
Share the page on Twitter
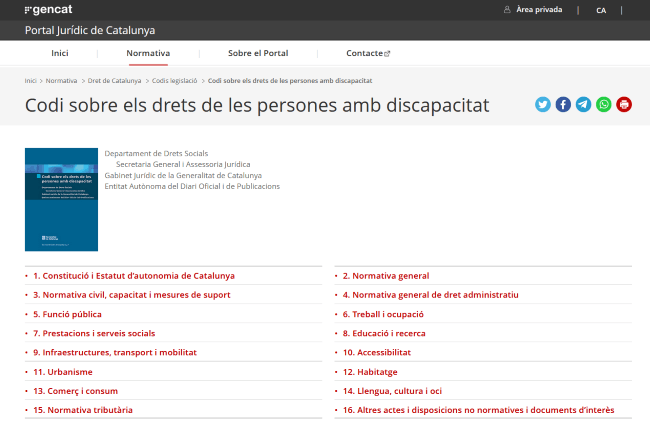coord(543,104)
